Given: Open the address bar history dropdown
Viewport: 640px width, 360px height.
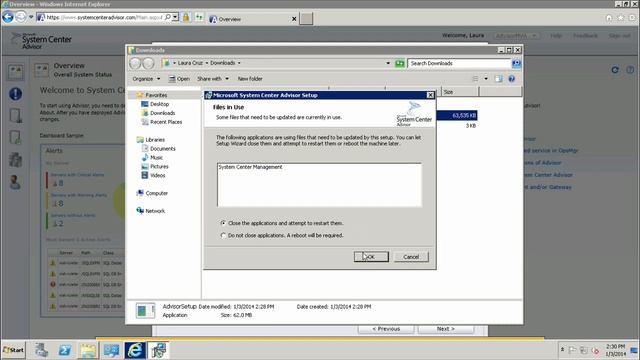Looking at the screenshot, I should click(x=388, y=63).
